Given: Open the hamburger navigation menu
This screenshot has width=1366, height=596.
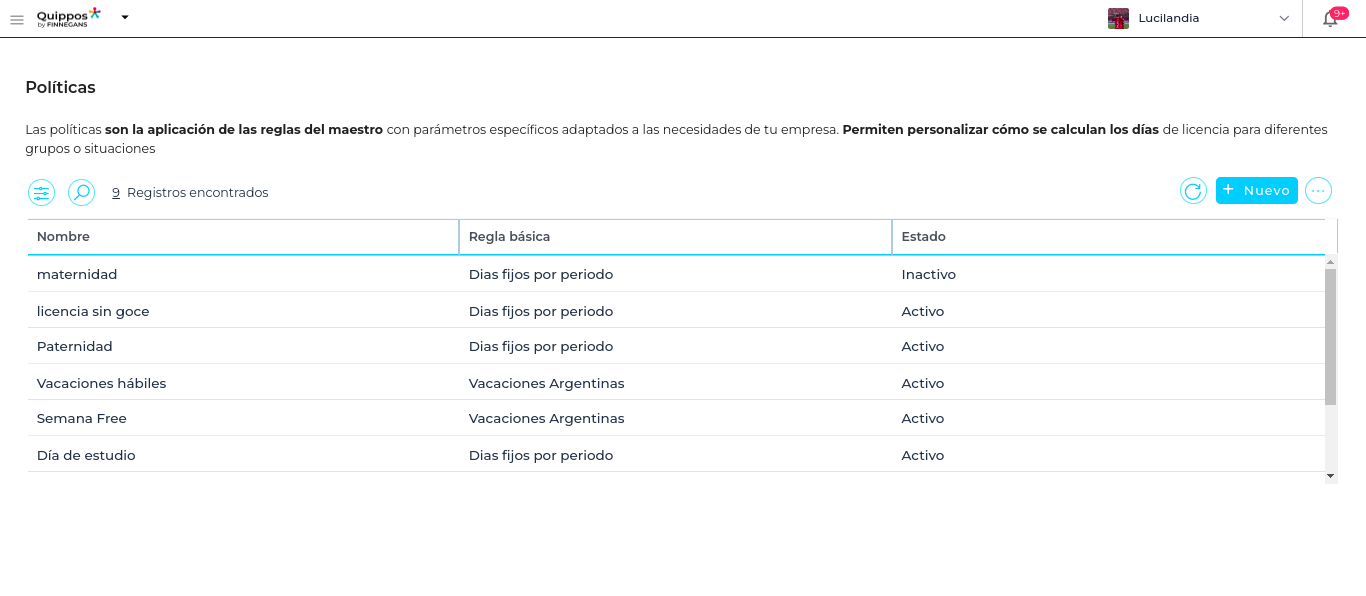Looking at the screenshot, I should (17, 19).
